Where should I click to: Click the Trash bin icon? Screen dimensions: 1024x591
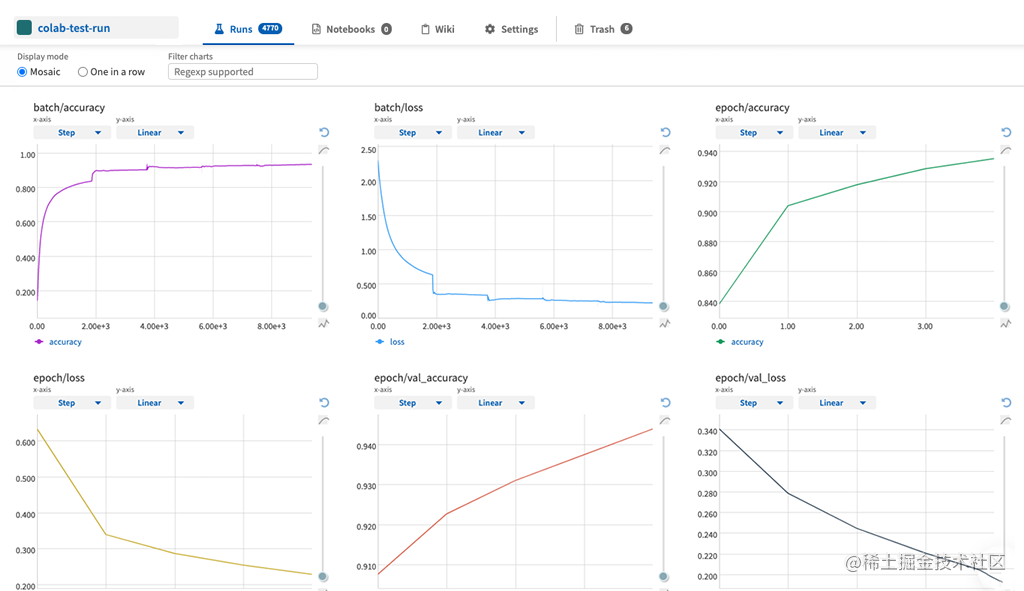(579, 29)
